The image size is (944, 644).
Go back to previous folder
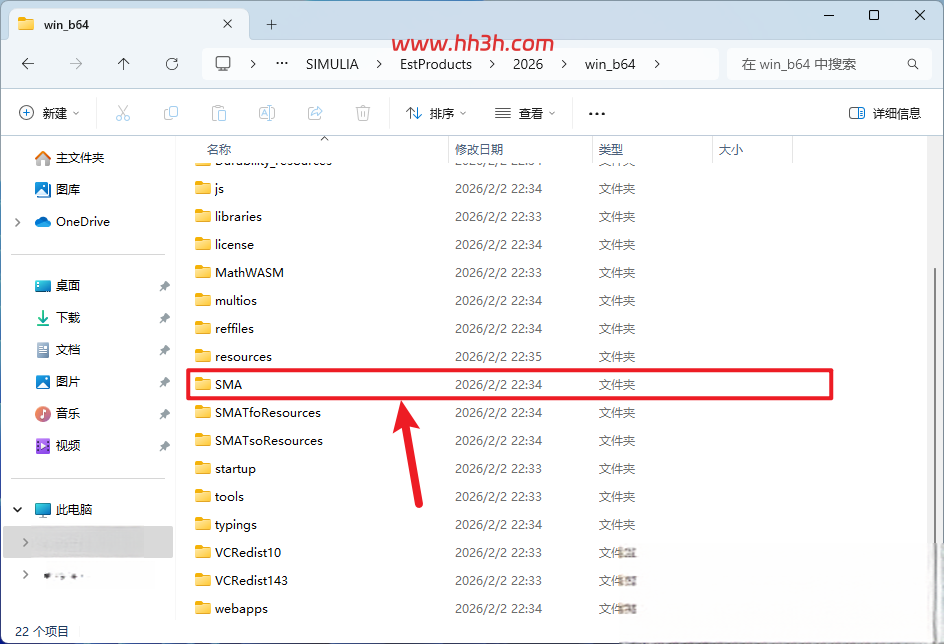(x=28, y=64)
